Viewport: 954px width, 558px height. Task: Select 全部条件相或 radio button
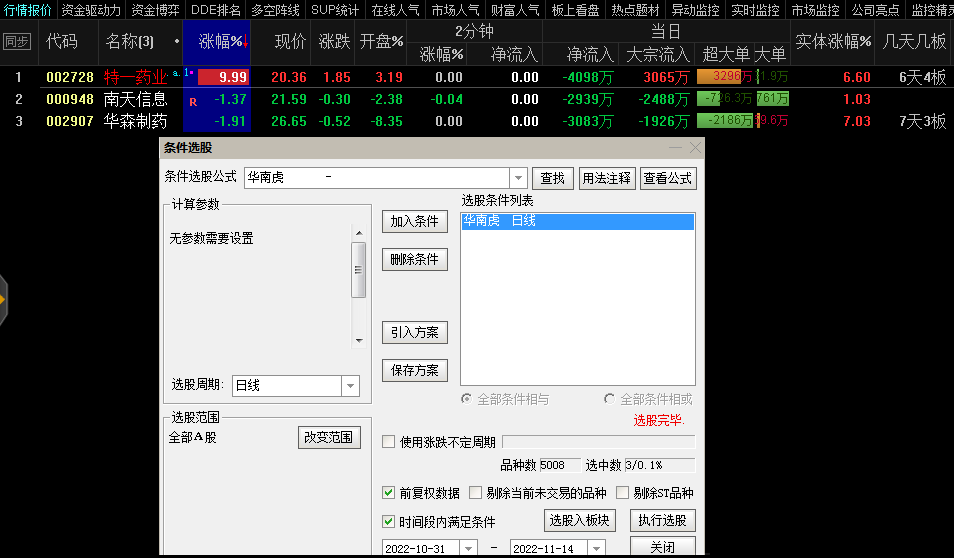(609, 399)
